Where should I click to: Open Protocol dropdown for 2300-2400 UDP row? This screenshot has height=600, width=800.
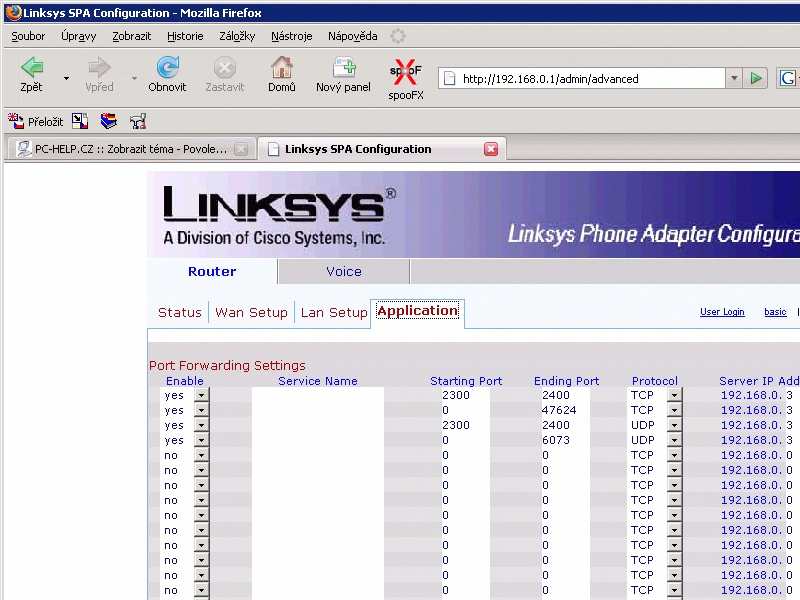(x=674, y=425)
